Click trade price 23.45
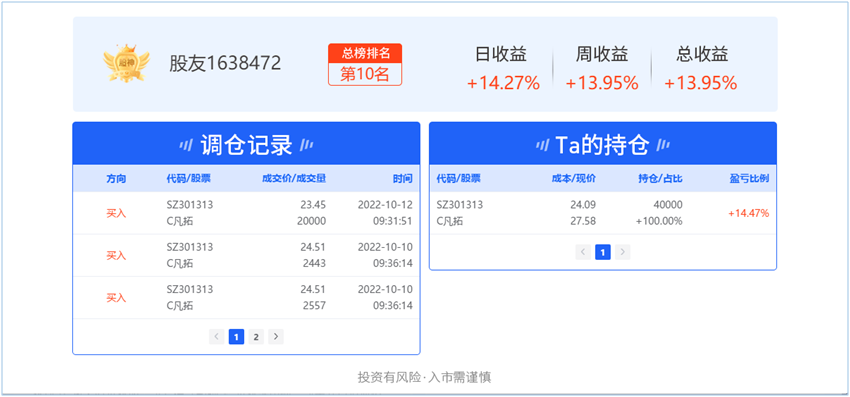The width and height of the screenshot is (850, 397). pos(313,205)
